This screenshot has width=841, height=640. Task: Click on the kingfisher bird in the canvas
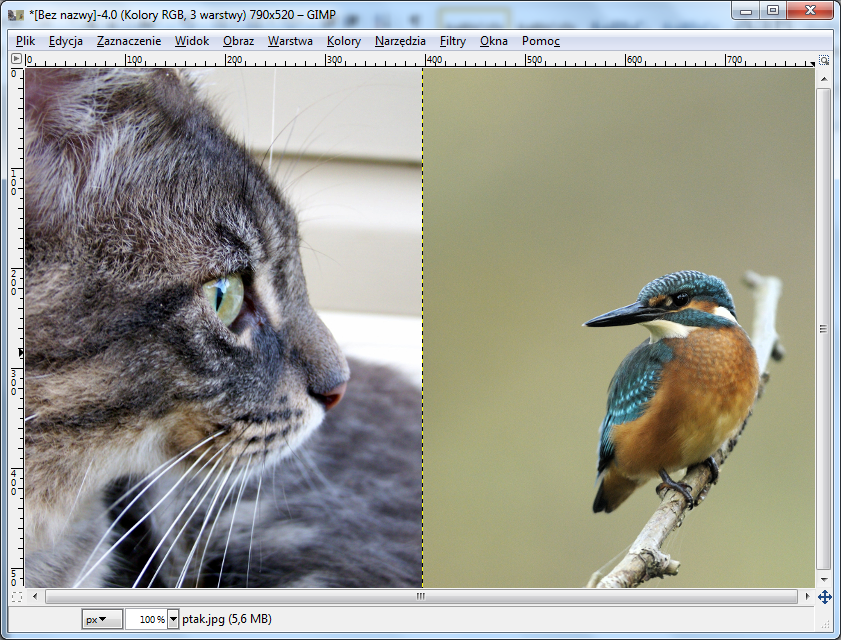676,392
